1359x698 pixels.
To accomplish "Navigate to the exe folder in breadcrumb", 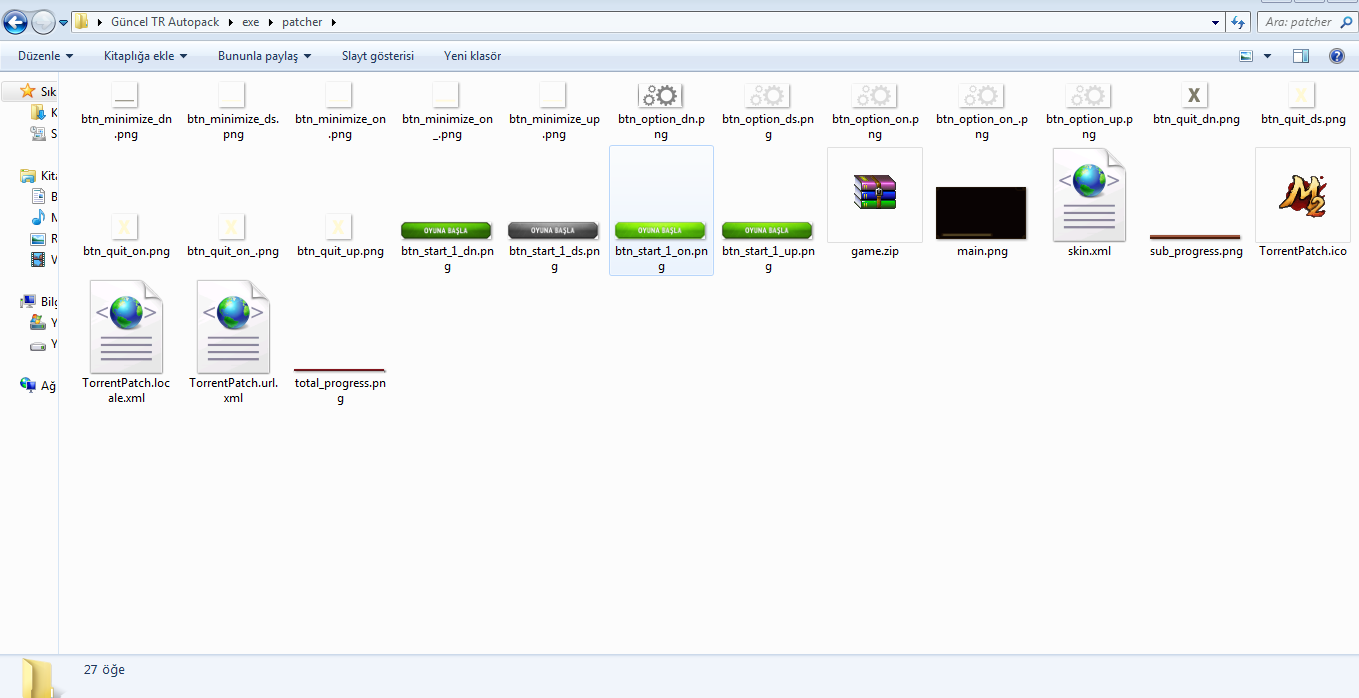I will coord(250,22).
